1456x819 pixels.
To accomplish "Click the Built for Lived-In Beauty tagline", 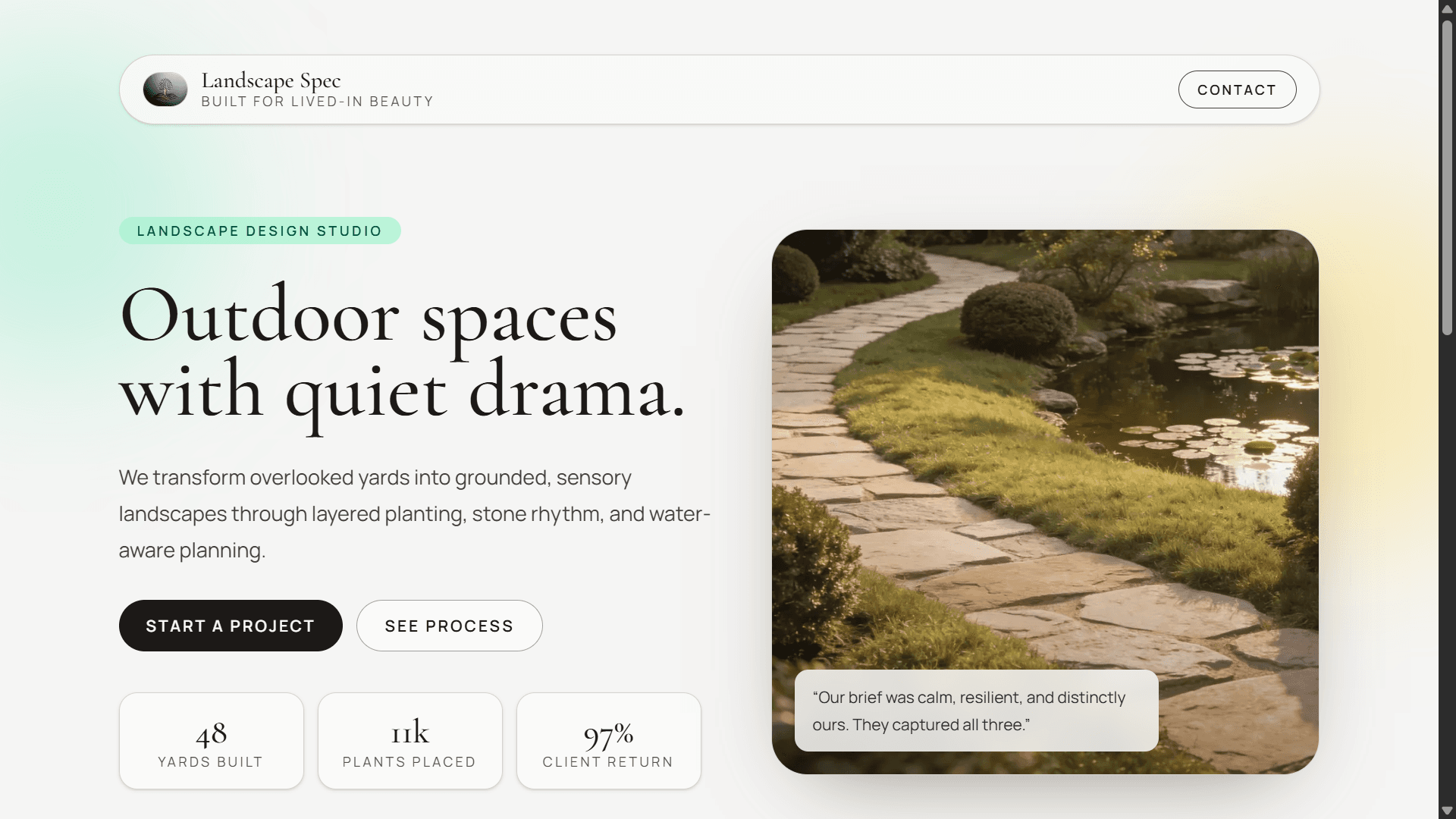I will click(x=317, y=102).
